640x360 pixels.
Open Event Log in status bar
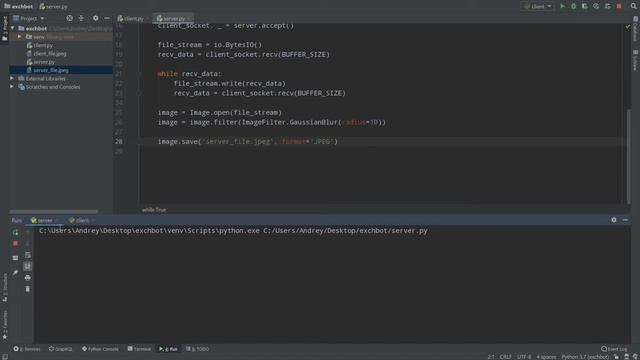tap(614, 349)
